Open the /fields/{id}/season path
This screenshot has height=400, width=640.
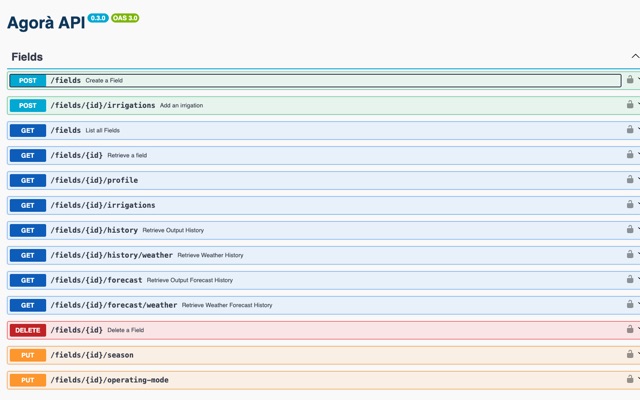coord(92,355)
